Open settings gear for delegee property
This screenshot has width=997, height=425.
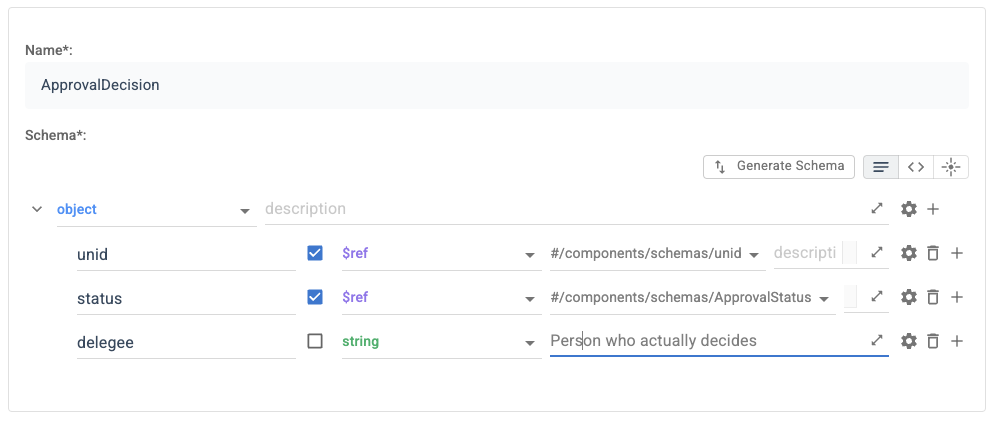(x=909, y=342)
